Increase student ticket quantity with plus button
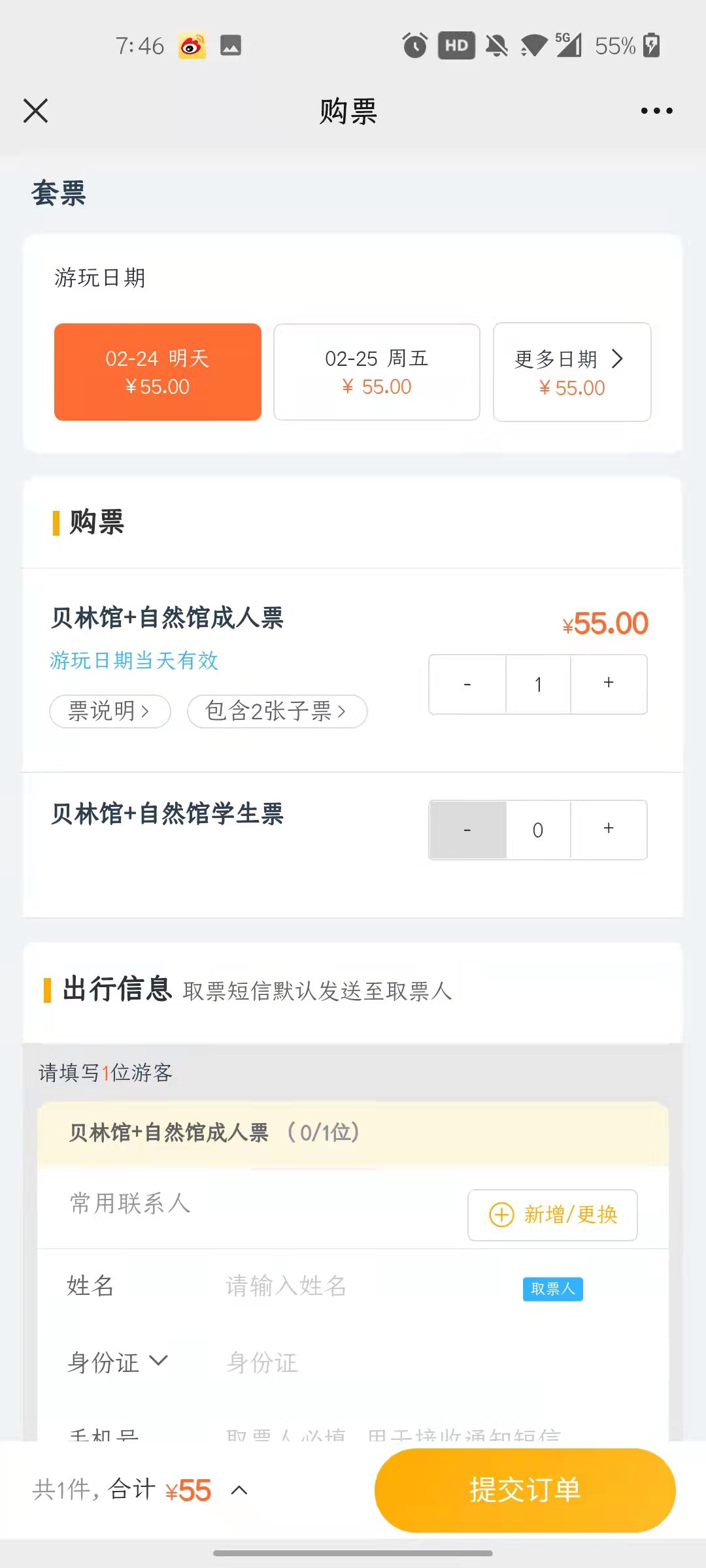706x1568 pixels. (x=609, y=829)
